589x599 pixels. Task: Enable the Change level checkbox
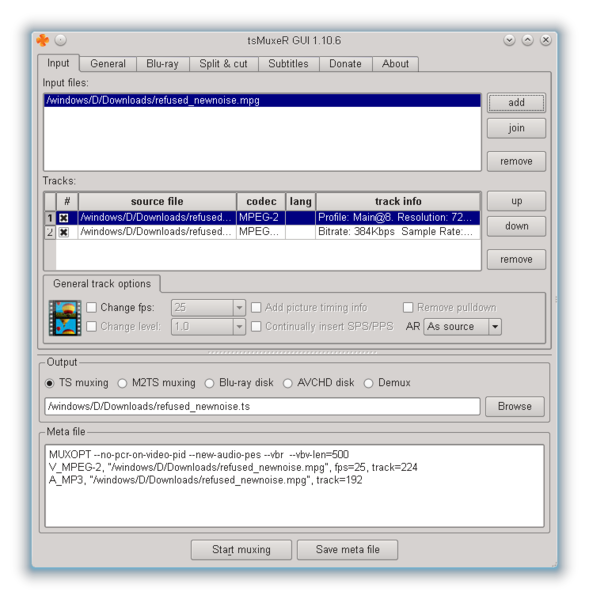coord(91,327)
